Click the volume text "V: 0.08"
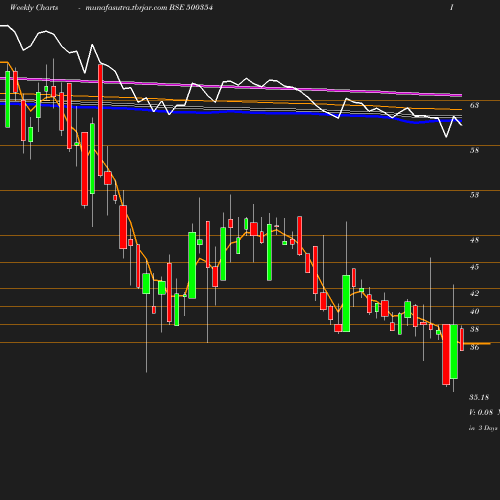The width and height of the screenshot is (500, 500). coord(481,412)
